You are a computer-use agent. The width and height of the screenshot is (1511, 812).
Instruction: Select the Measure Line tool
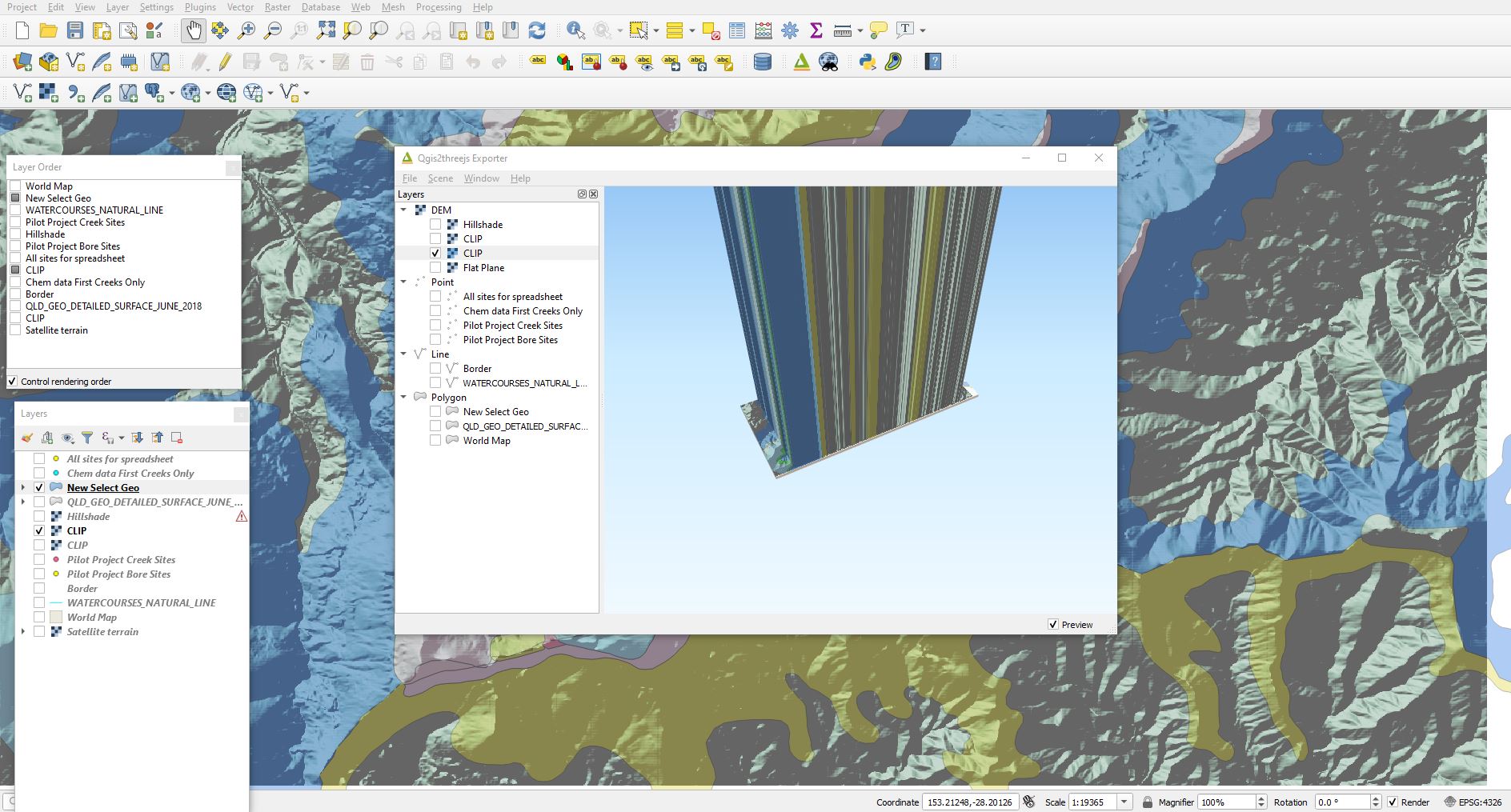[x=841, y=30]
